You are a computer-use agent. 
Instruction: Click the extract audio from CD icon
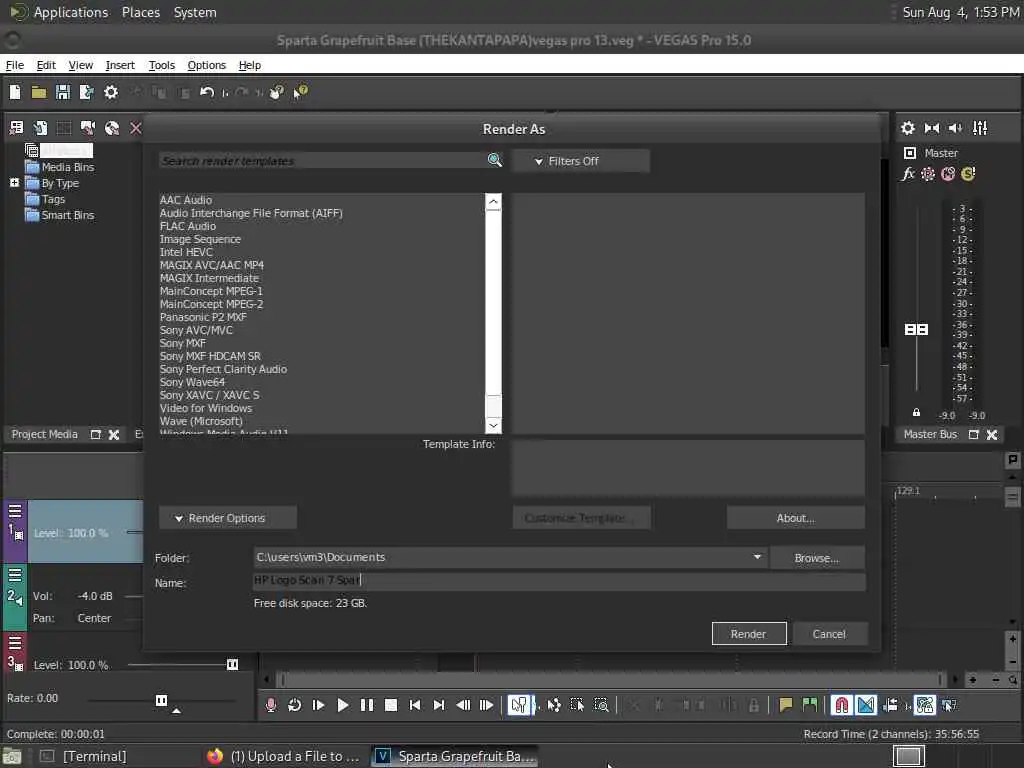112,128
